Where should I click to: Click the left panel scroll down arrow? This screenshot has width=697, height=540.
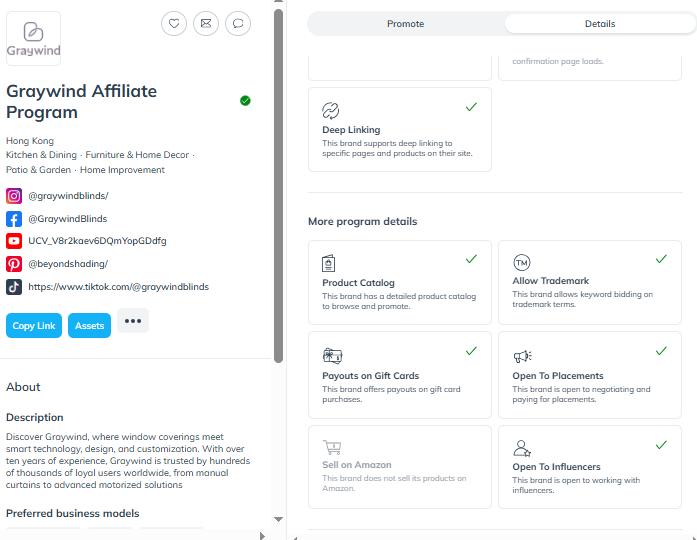click(x=279, y=519)
